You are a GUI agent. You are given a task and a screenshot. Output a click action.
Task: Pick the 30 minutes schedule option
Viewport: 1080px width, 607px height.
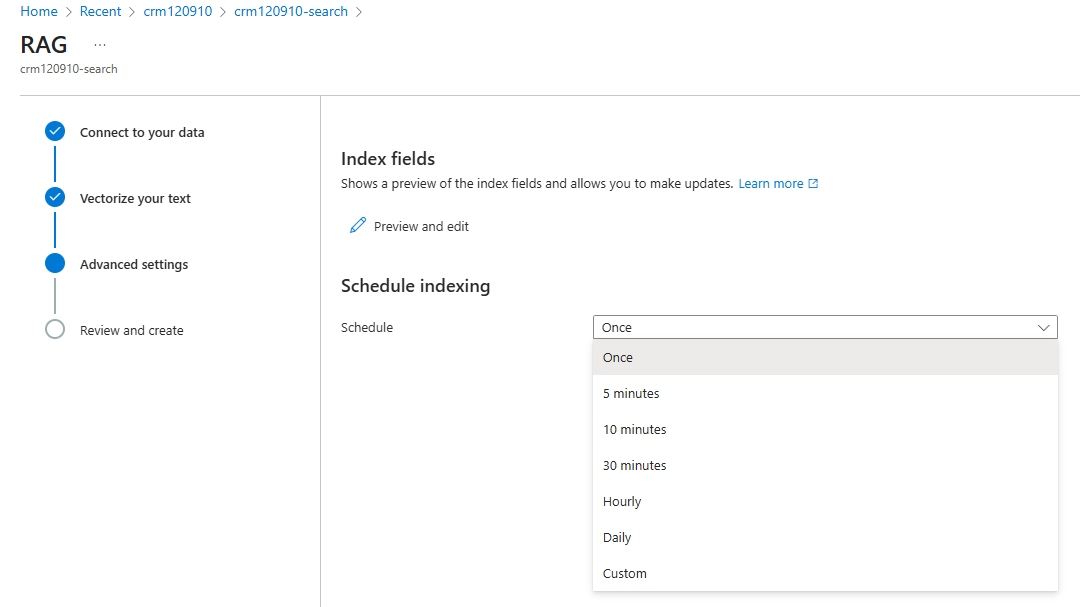click(825, 465)
